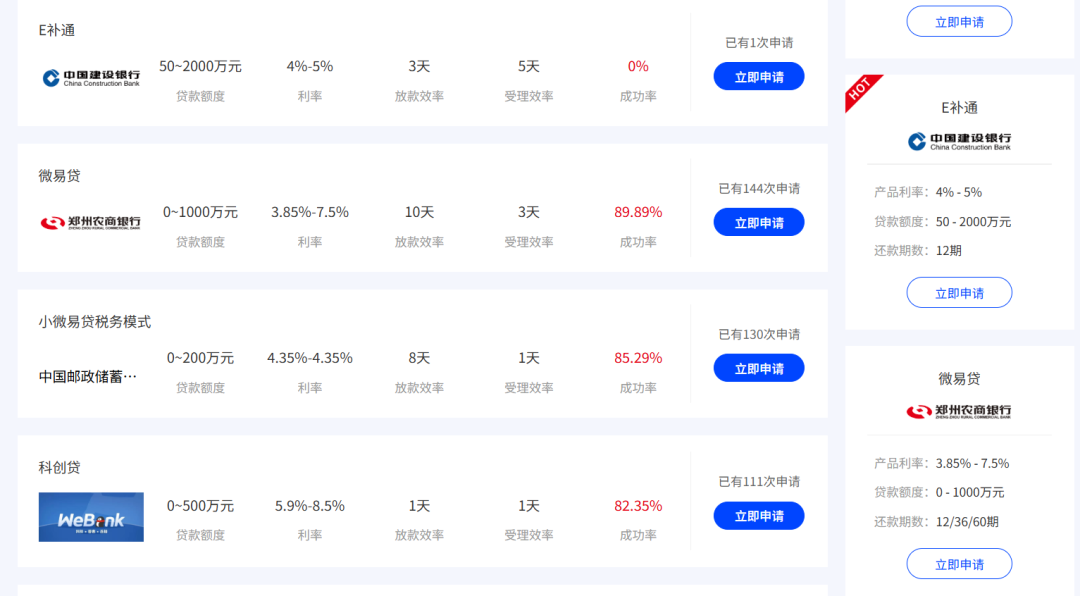Screen dimensions: 1080x596
Task: Click outlined 立即申请 button in sidebar E补通 card
Action: tap(959, 293)
